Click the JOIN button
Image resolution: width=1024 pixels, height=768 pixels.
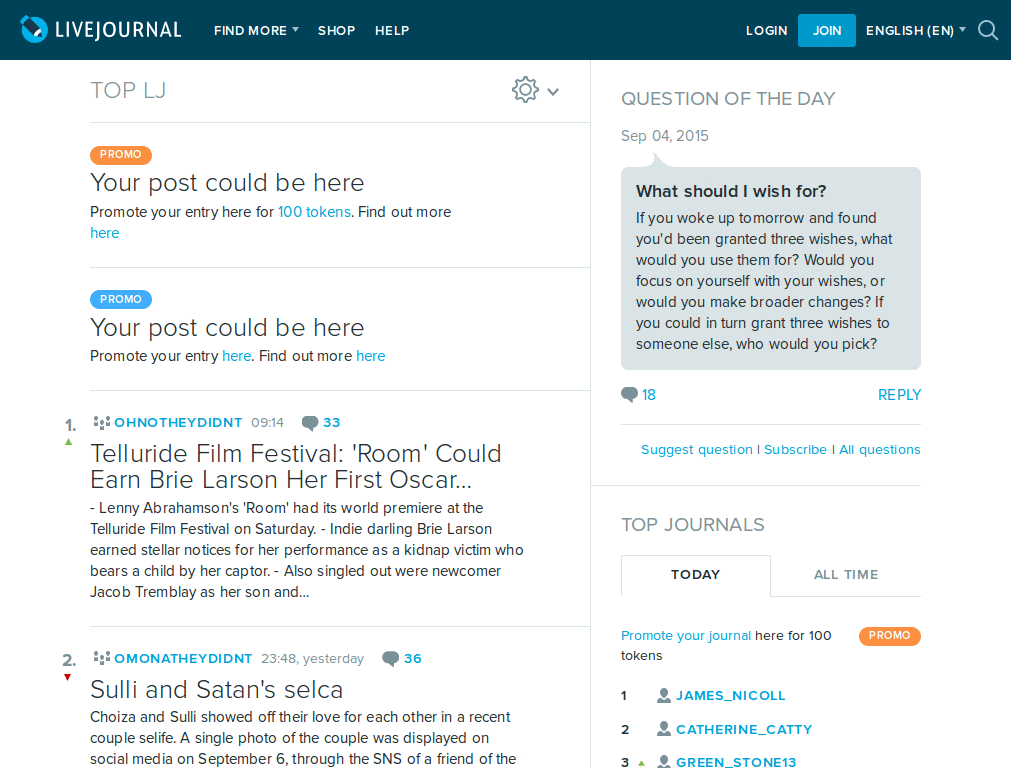click(827, 31)
